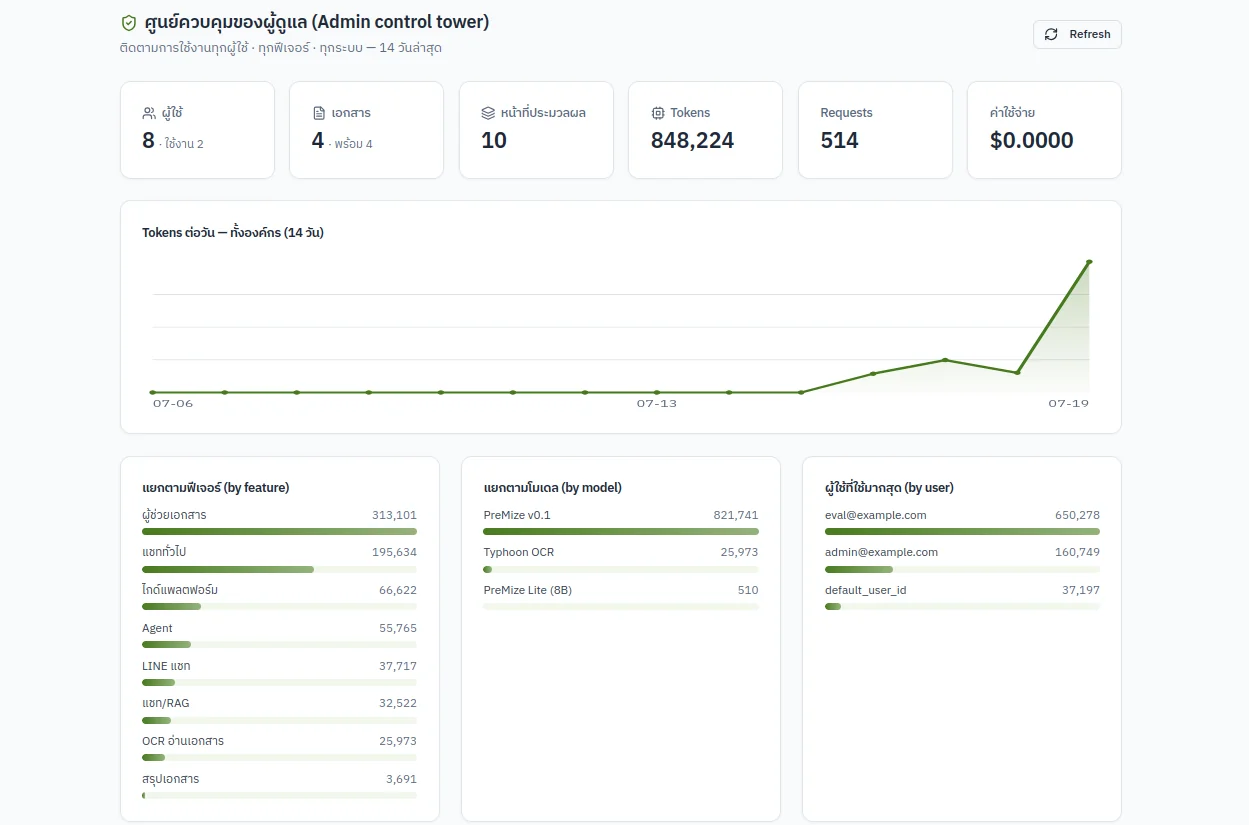Click the layers icon on หน้าที่ประมวลผล card
Screen dimensions: 1249x825
click(x=488, y=113)
